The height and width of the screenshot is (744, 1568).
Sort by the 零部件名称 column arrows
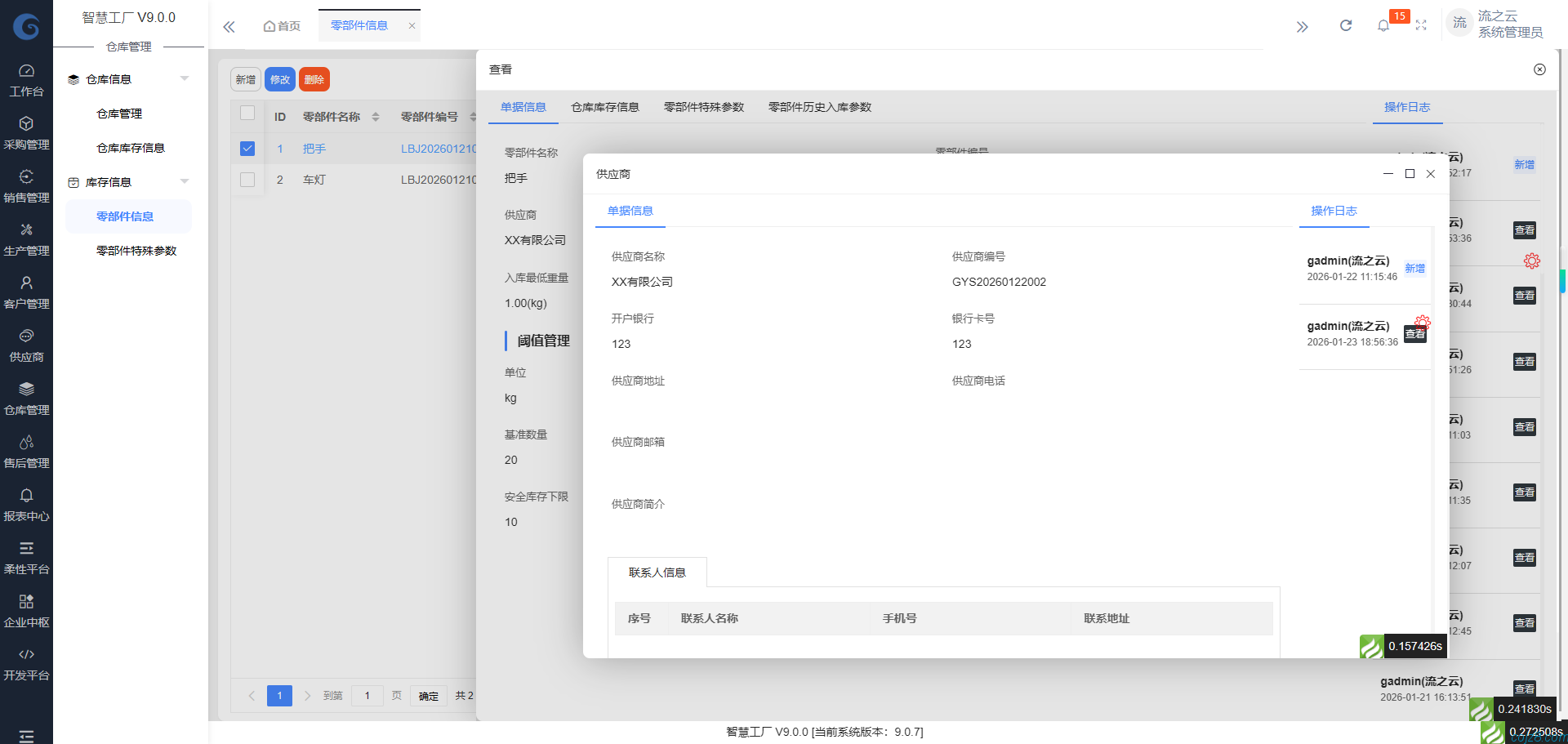[x=375, y=116]
